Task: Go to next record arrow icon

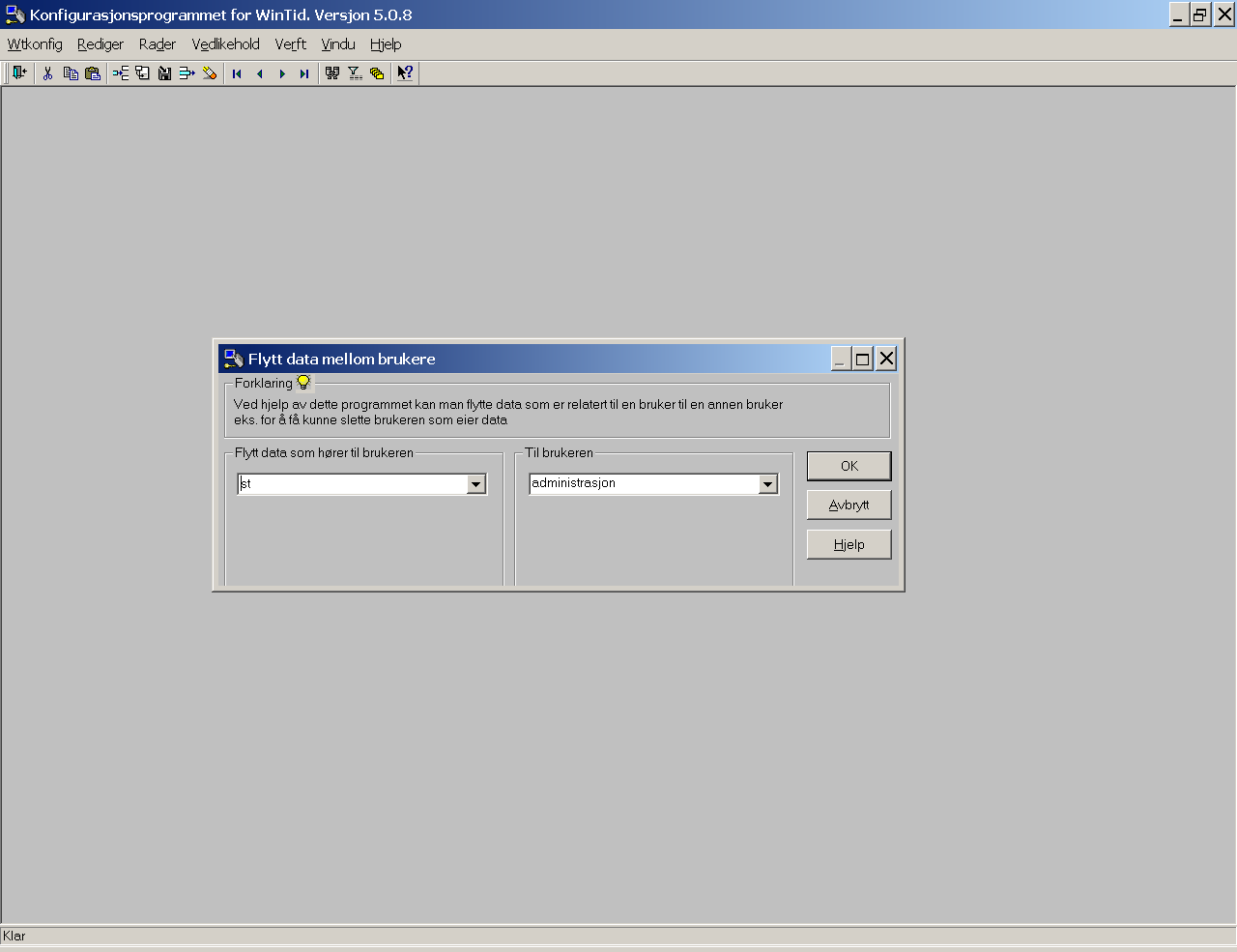Action: click(282, 73)
